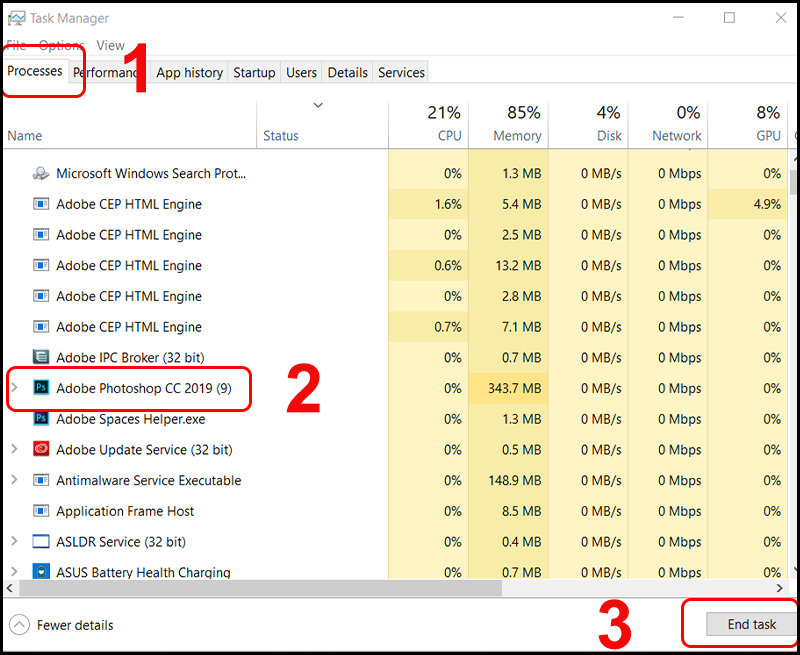Open the File menu
Image resolution: width=800 pixels, height=655 pixels.
(x=16, y=45)
